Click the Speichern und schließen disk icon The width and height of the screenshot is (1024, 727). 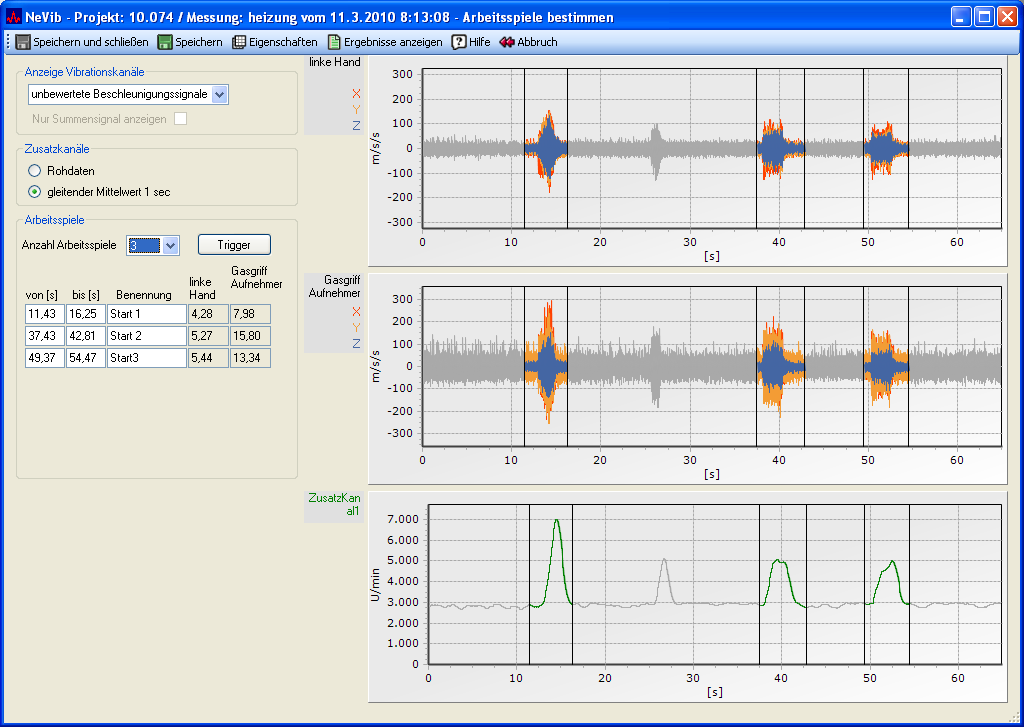point(22,42)
